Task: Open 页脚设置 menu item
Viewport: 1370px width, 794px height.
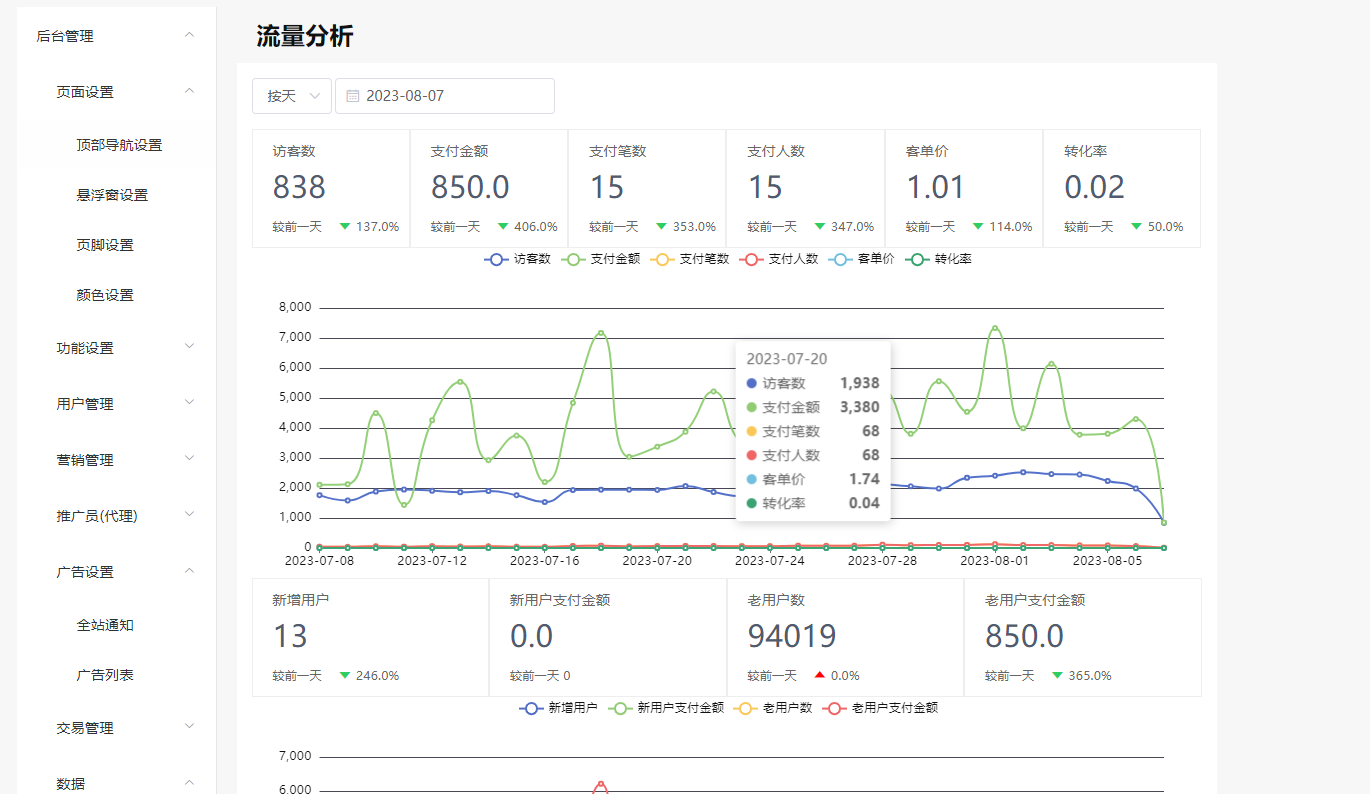Action: pyautogui.click(x=105, y=245)
